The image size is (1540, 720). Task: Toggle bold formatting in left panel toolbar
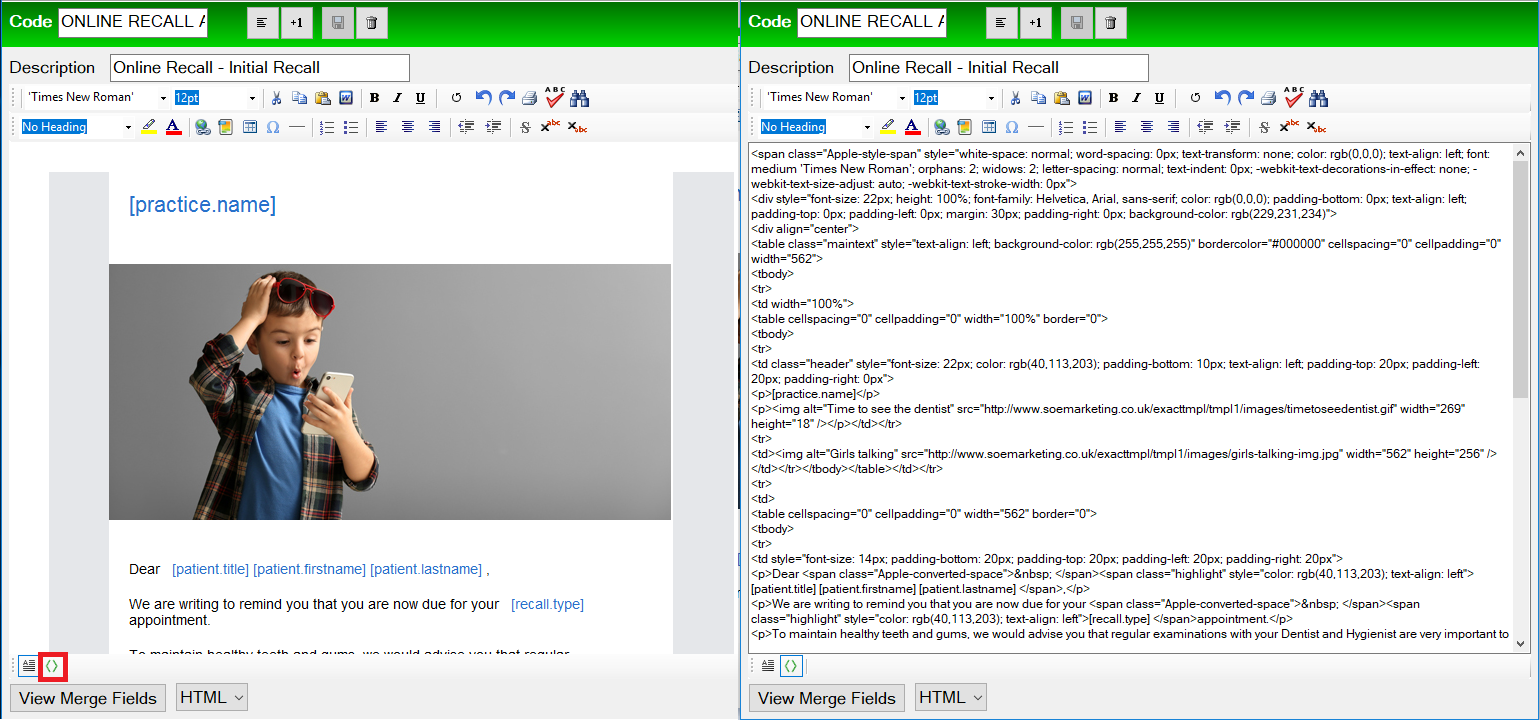(374, 98)
